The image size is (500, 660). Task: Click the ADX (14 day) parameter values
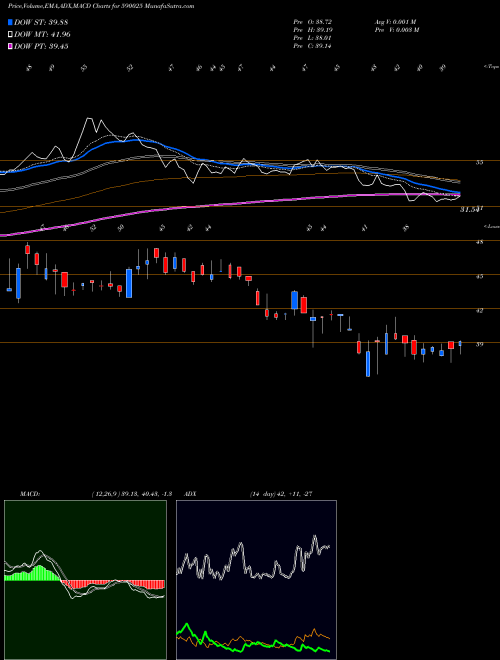click(281, 494)
